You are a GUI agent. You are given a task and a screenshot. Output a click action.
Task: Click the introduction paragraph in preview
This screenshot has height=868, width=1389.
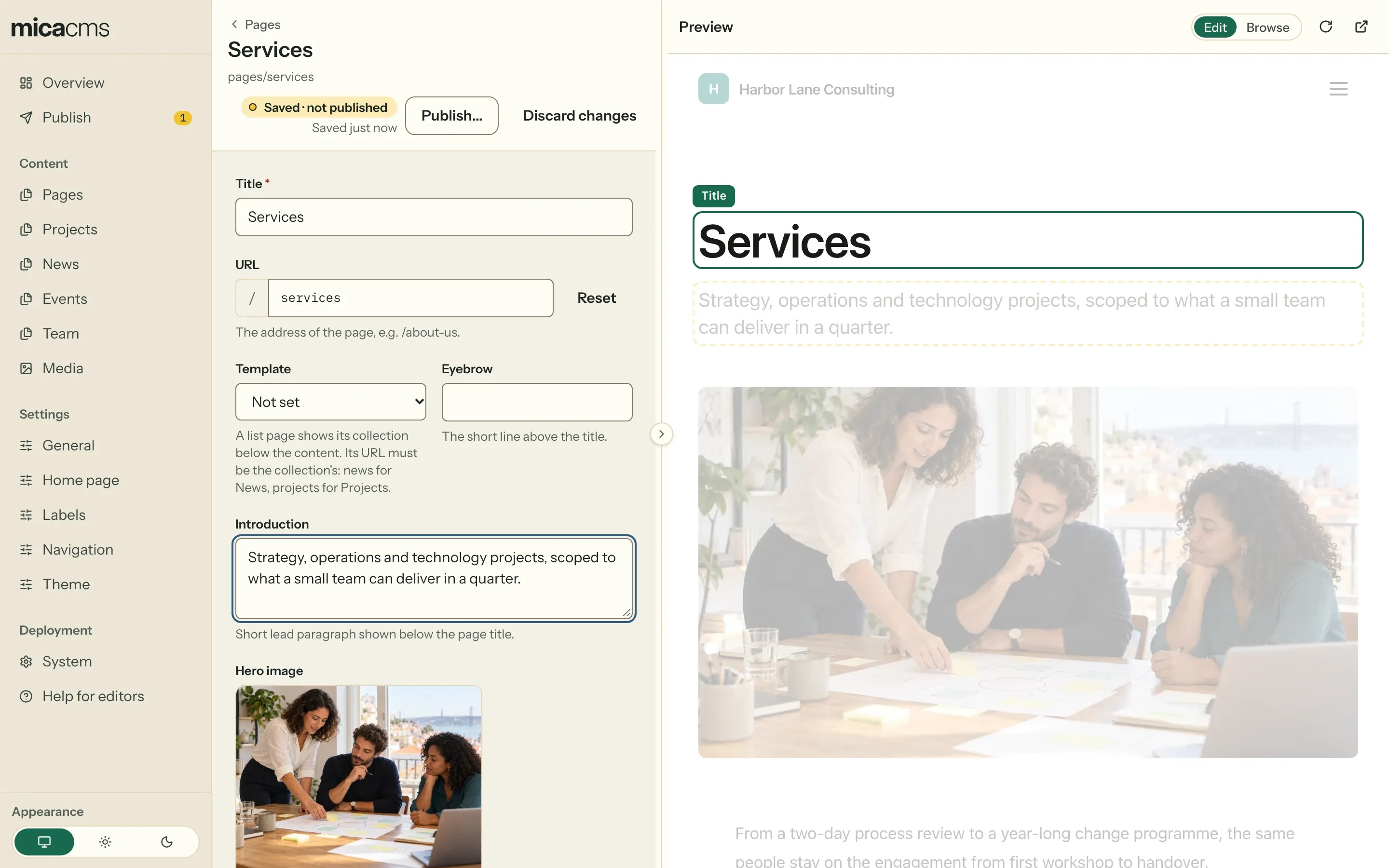click(x=1028, y=313)
